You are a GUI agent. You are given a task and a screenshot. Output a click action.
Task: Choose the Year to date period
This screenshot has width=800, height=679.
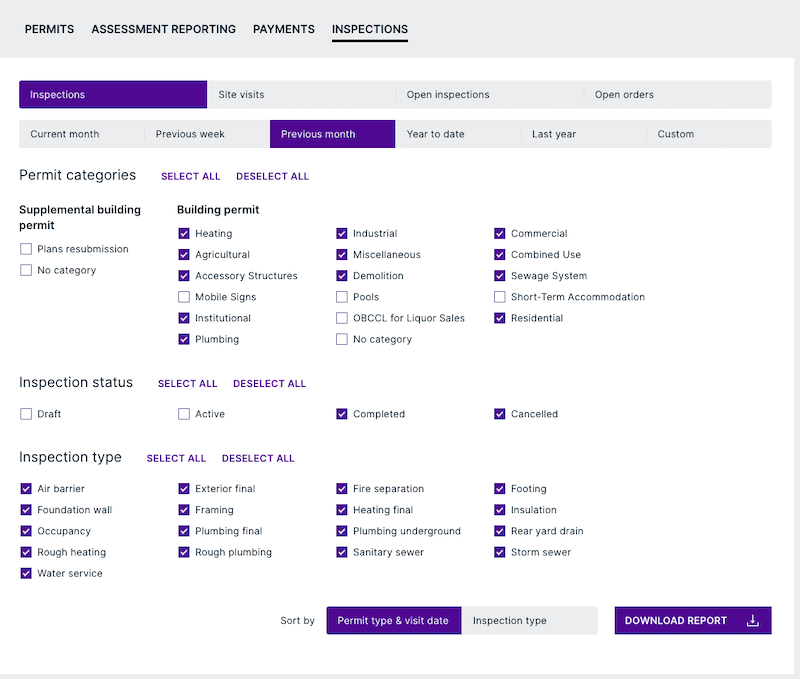point(458,134)
